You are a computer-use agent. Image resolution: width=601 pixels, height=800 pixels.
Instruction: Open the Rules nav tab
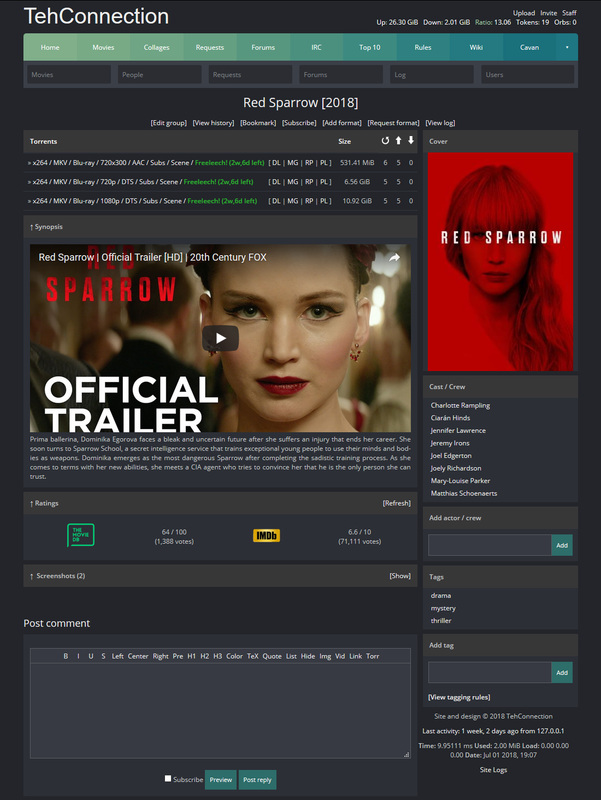pos(423,47)
